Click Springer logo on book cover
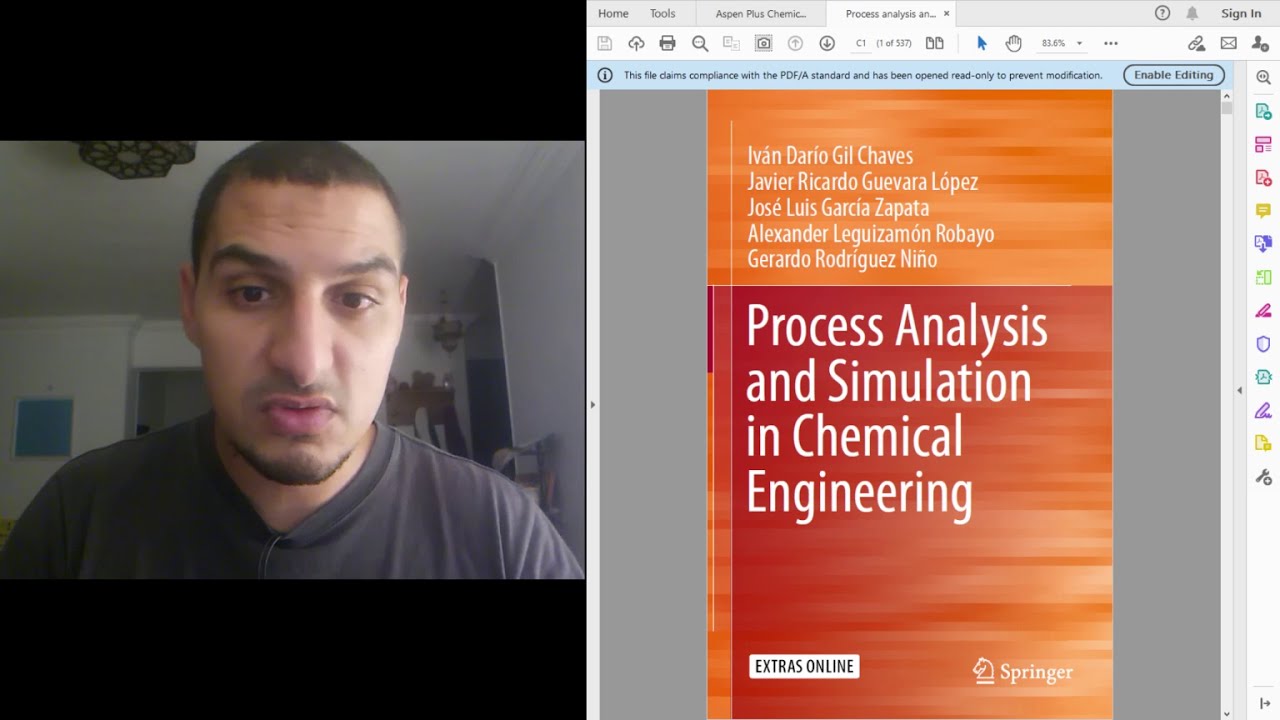1280x720 pixels. coord(1023,671)
